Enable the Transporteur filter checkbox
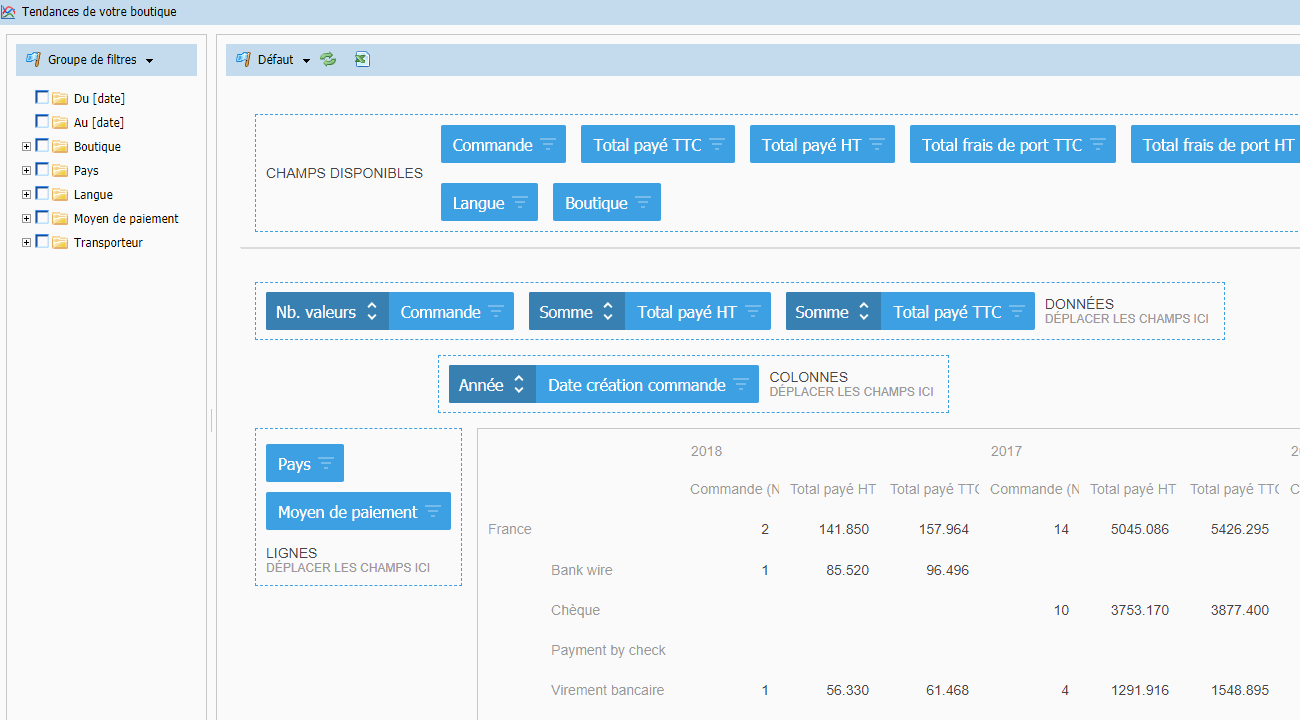Viewport: 1300px width, 720px height. 42,242
